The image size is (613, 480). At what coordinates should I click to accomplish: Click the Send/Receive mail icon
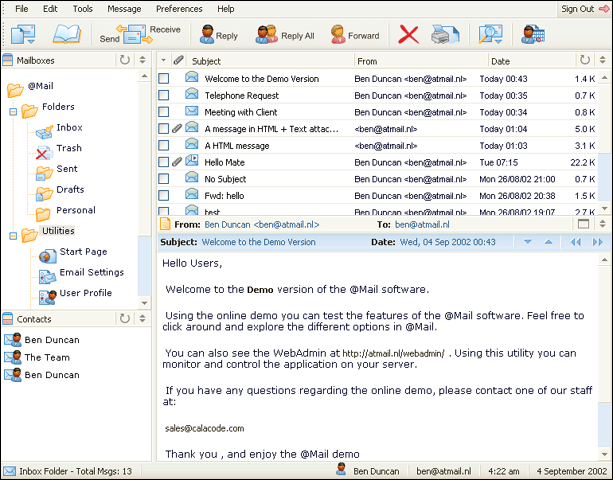coord(135,35)
